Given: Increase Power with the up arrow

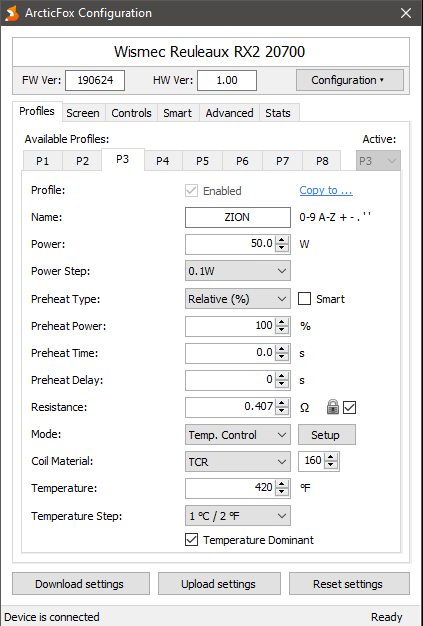Looking at the screenshot, I should coord(282,240).
